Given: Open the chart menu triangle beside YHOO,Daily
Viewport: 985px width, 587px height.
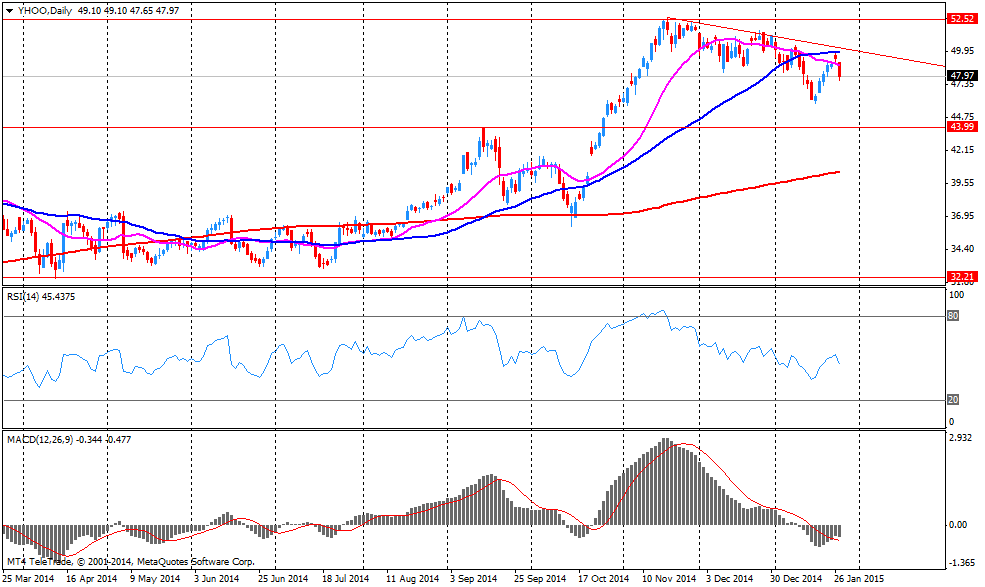Looking at the screenshot, I should pyautogui.click(x=9, y=11).
